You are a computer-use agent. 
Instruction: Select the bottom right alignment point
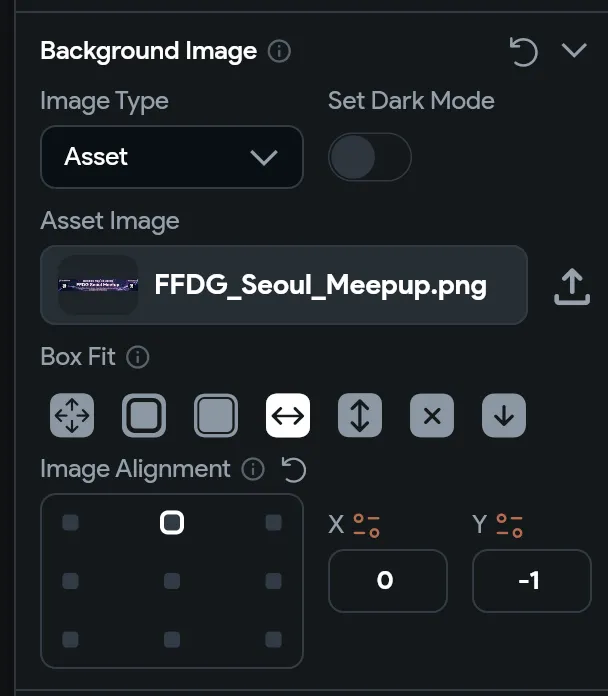[x=273, y=639]
